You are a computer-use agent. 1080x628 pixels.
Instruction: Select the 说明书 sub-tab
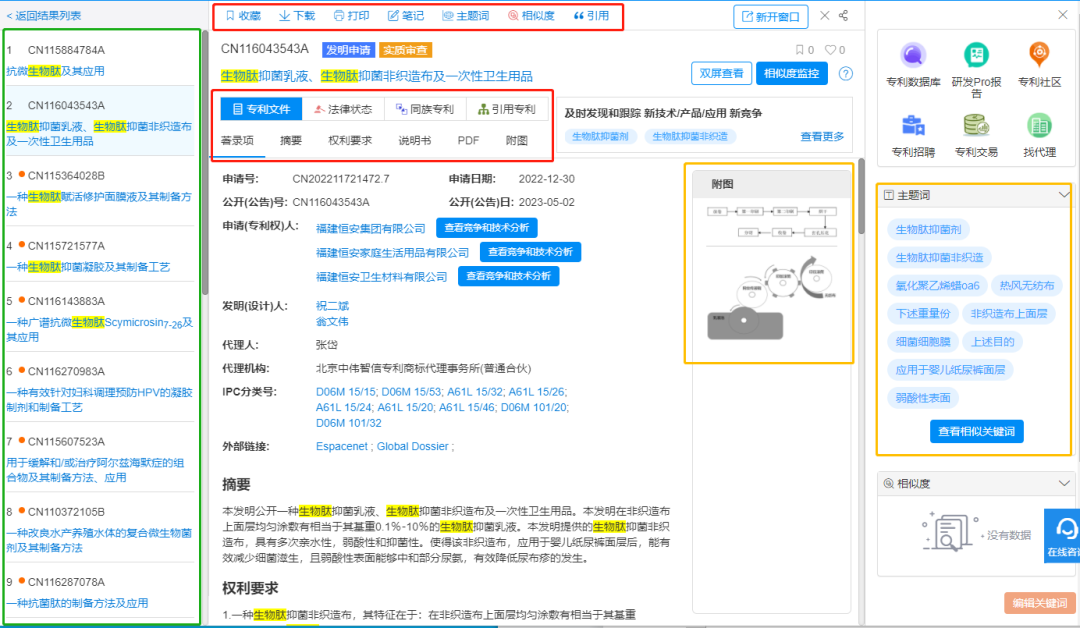point(415,140)
